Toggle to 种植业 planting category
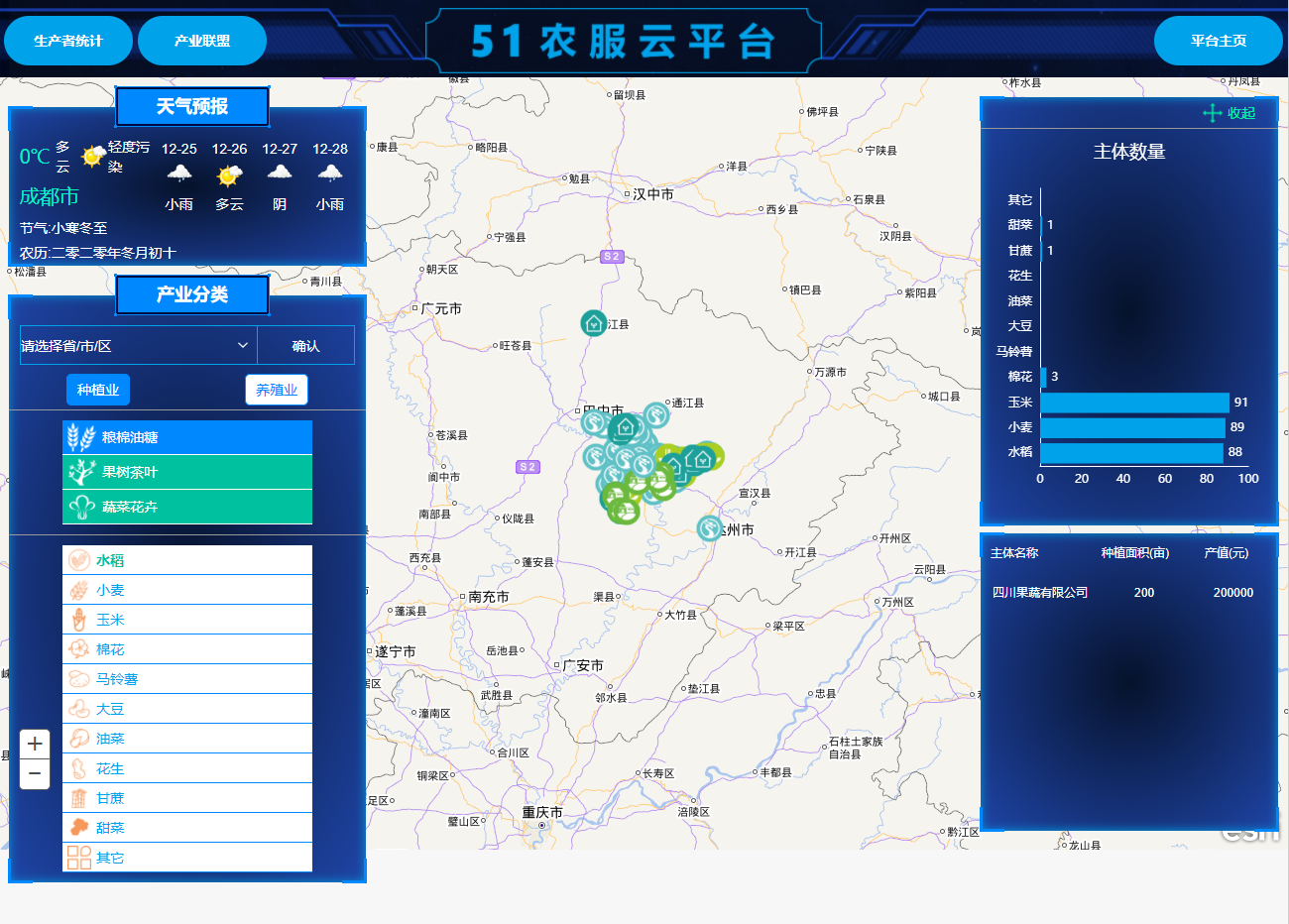Image resolution: width=1289 pixels, height=924 pixels. 98,390
